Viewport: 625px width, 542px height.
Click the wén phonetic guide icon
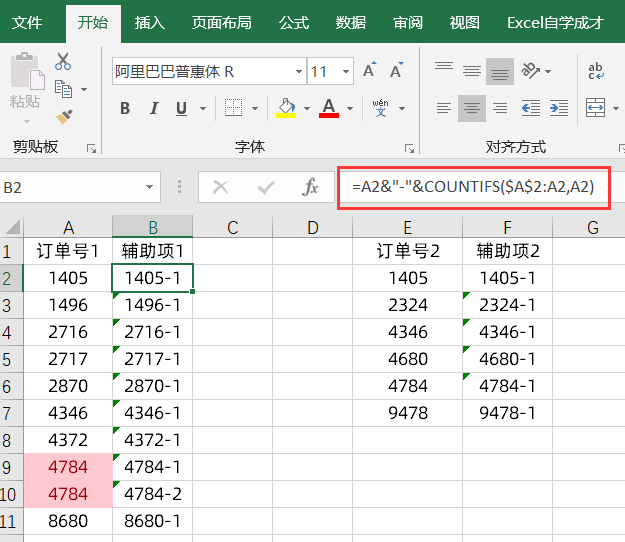click(x=380, y=108)
